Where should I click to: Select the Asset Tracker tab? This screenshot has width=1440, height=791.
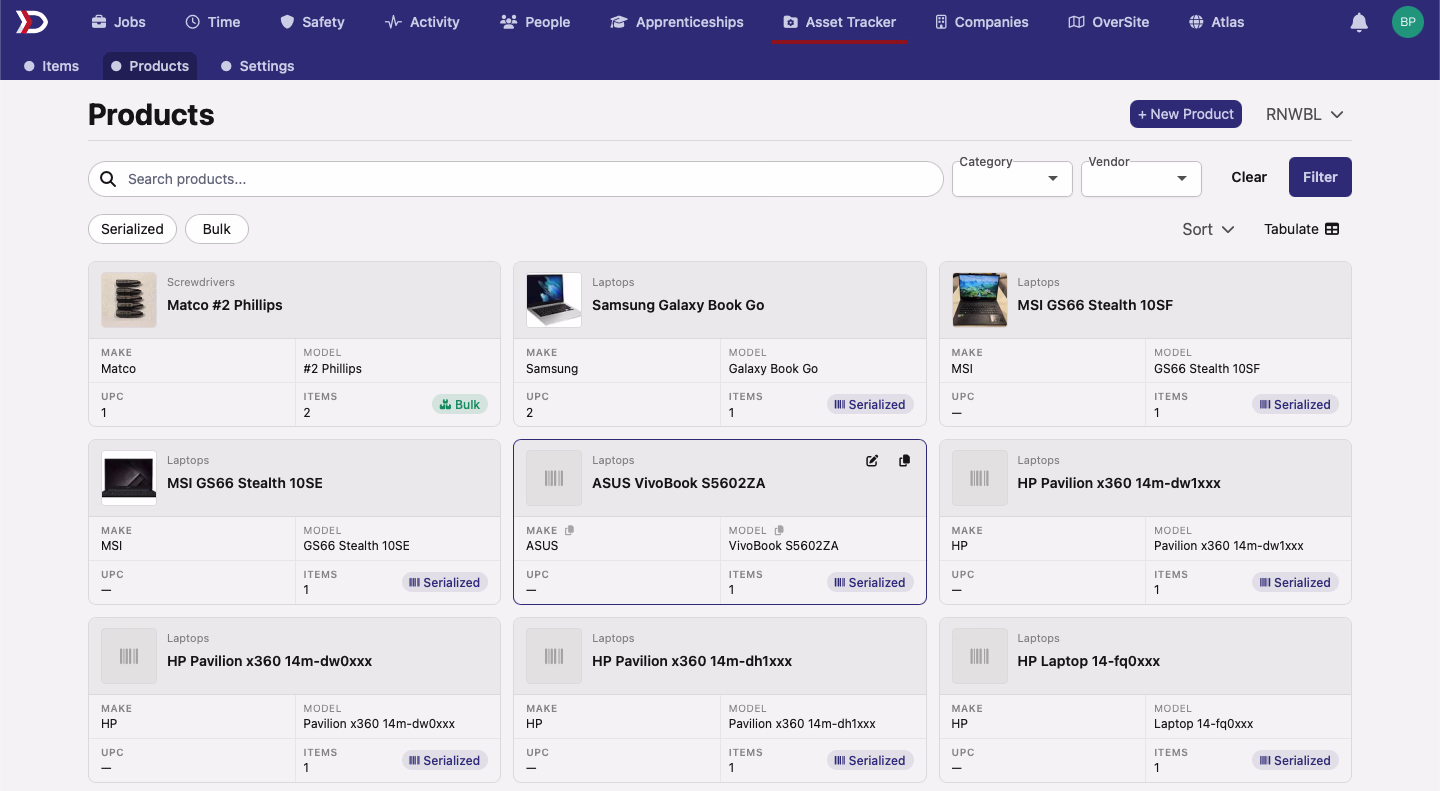point(840,22)
